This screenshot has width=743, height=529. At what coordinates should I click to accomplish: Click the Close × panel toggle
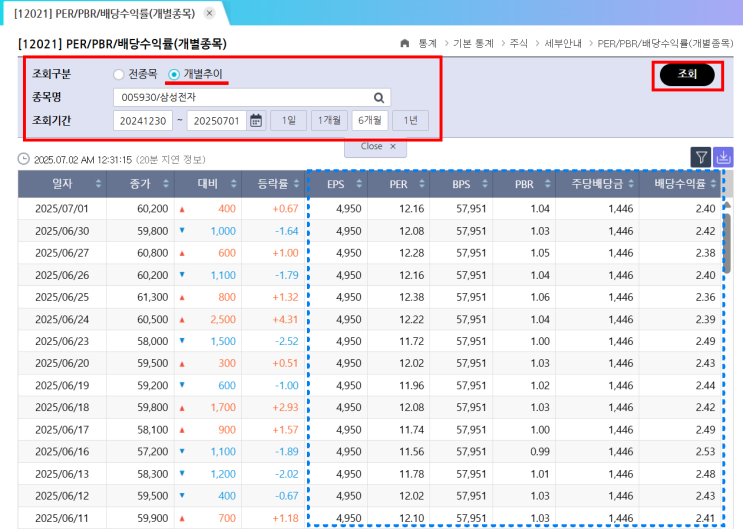[x=376, y=146]
